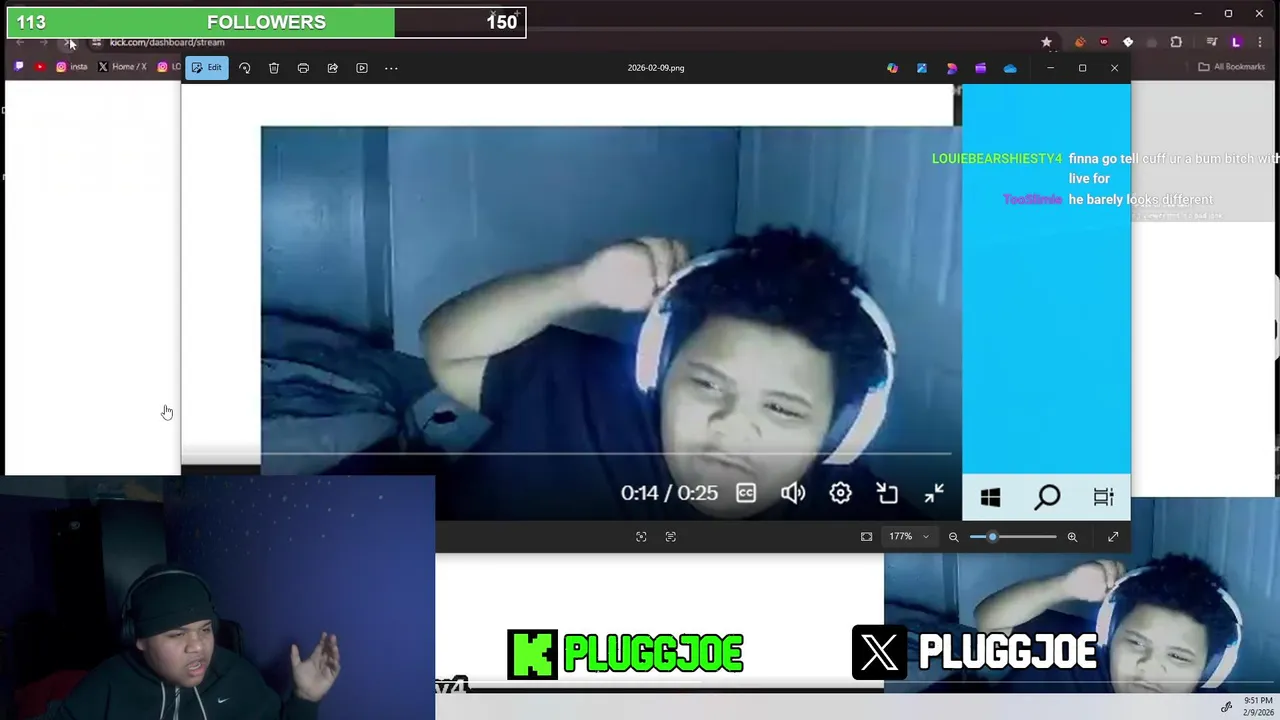Start slideshow from Photos toolbar
The width and height of the screenshot is (1280, 720).
pos(362,68)
